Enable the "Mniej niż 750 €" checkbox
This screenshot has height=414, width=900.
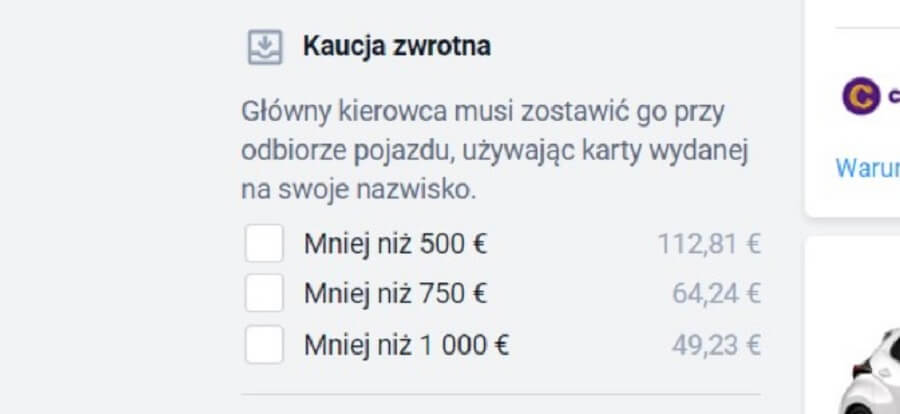pos(264,294)
